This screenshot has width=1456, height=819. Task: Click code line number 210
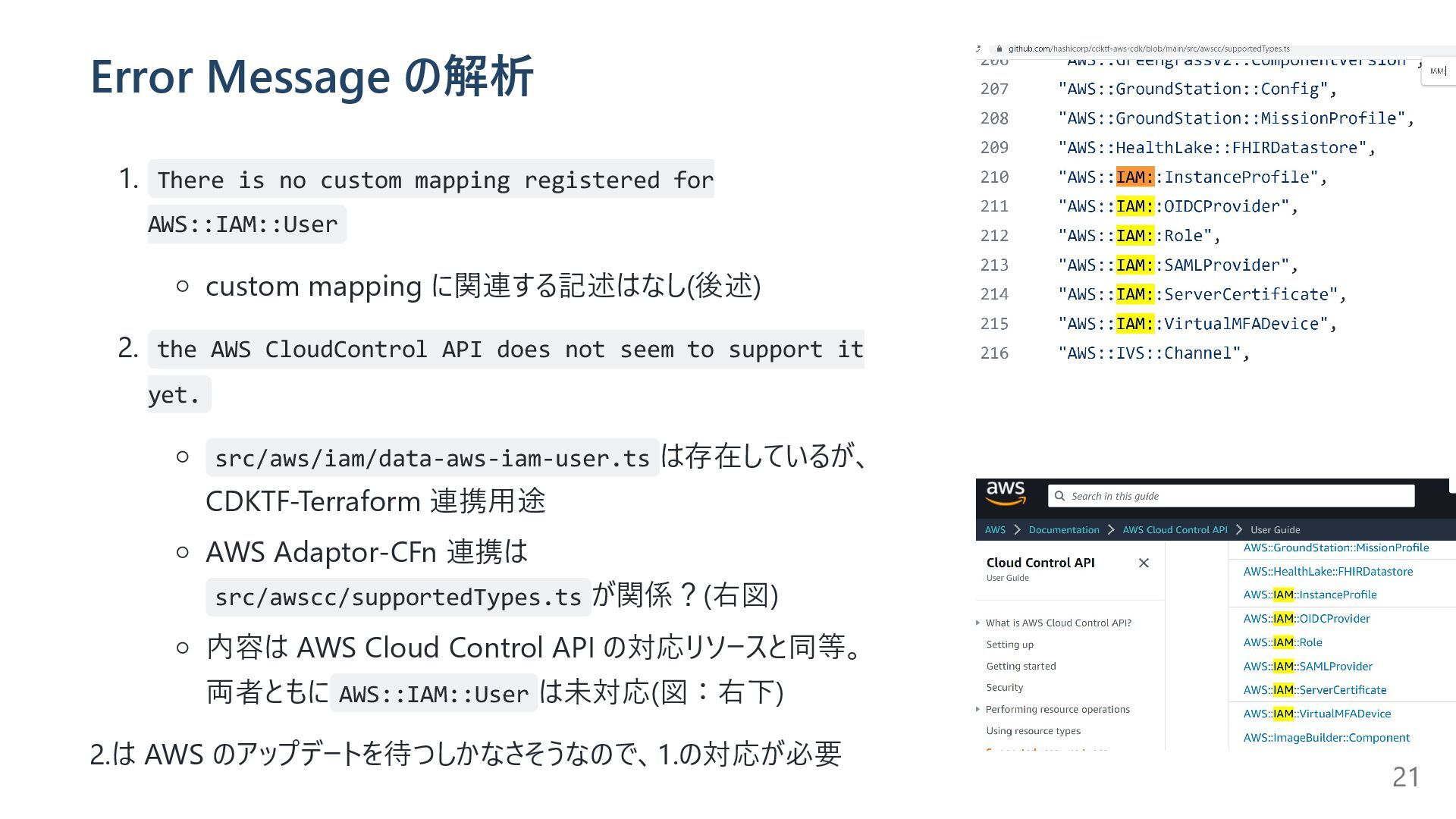click(x=994, y=177)
